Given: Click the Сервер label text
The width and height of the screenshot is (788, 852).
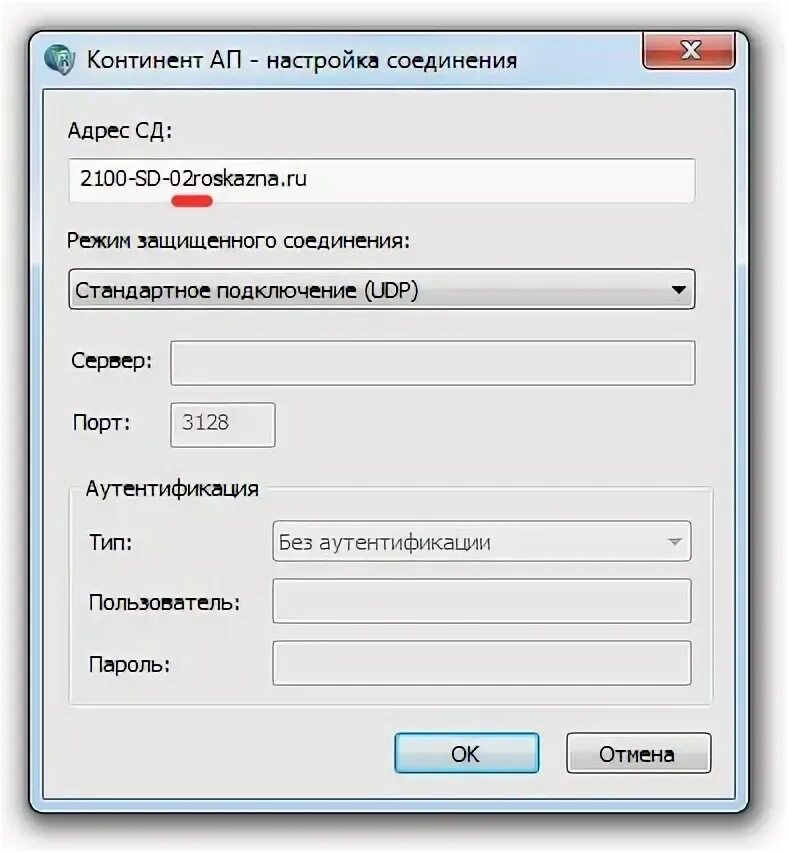Looking at the screenshot, I should (112, 360).
